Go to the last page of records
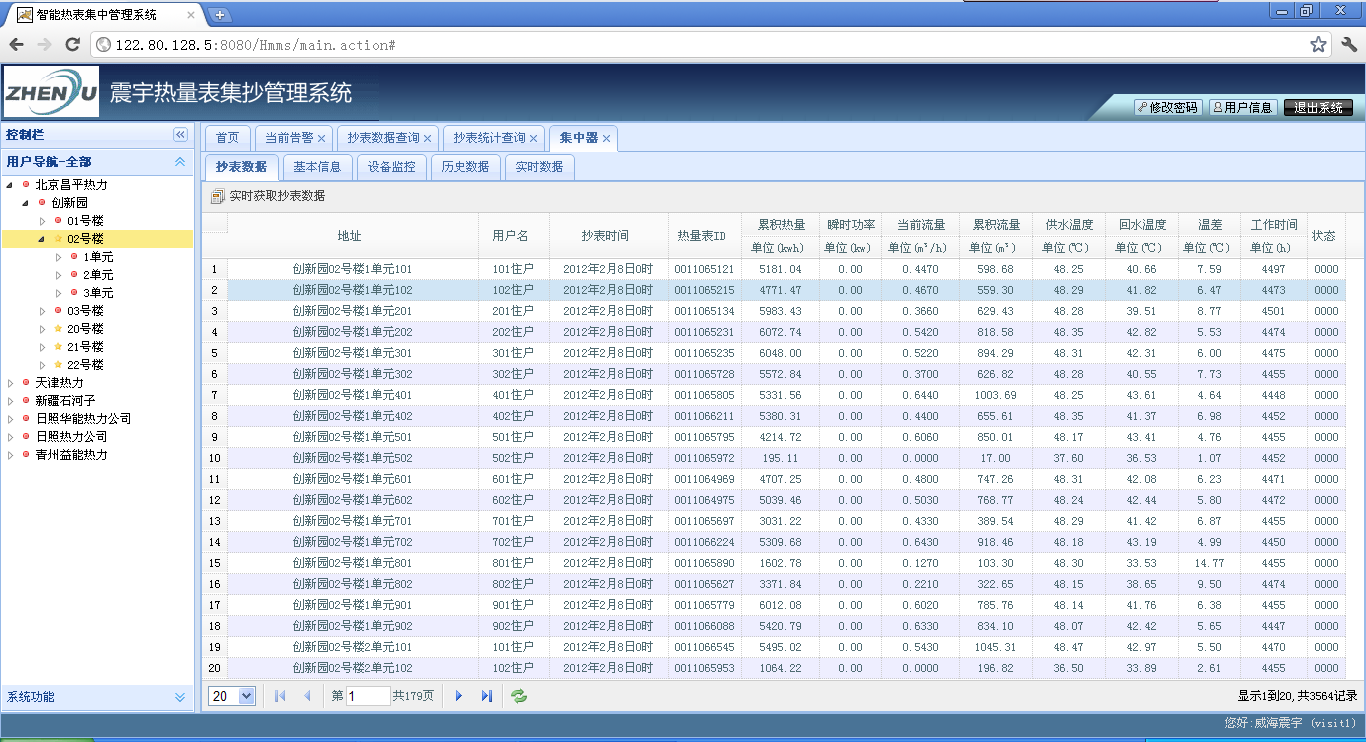 click(x=487, y=696)
